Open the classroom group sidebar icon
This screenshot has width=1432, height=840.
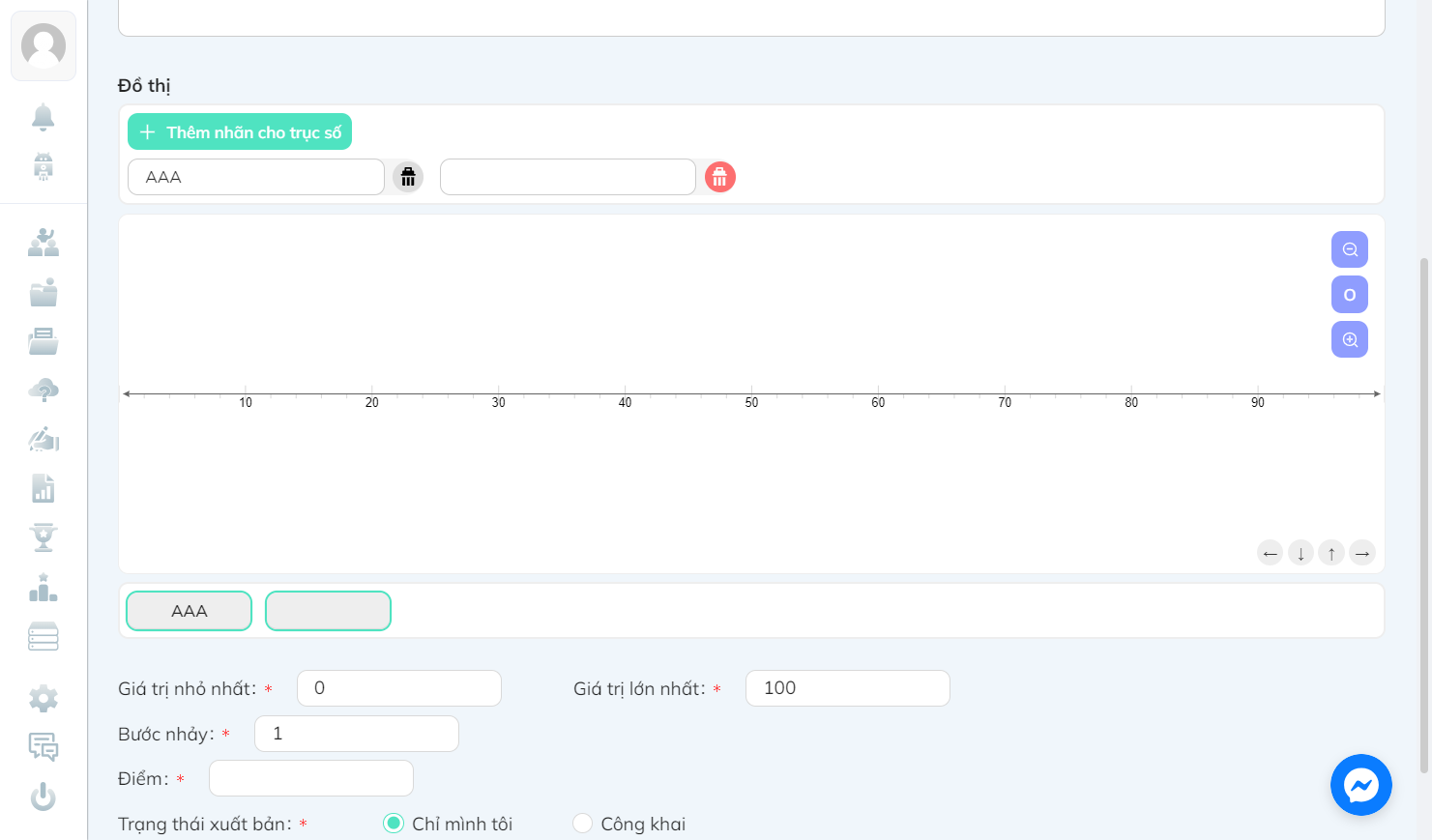(x=44, y=242)
